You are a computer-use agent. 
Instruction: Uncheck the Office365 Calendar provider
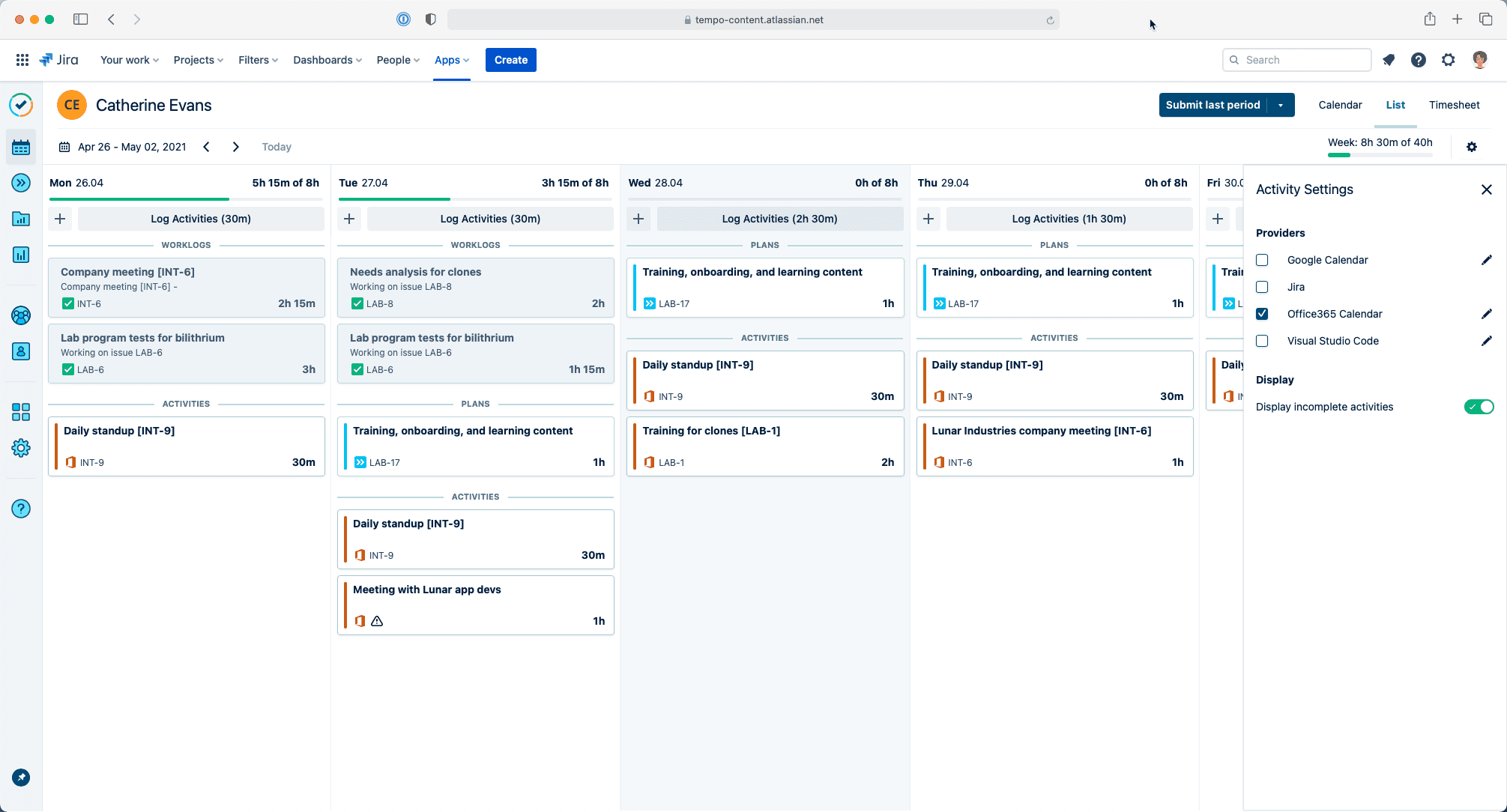(1262, 314)
